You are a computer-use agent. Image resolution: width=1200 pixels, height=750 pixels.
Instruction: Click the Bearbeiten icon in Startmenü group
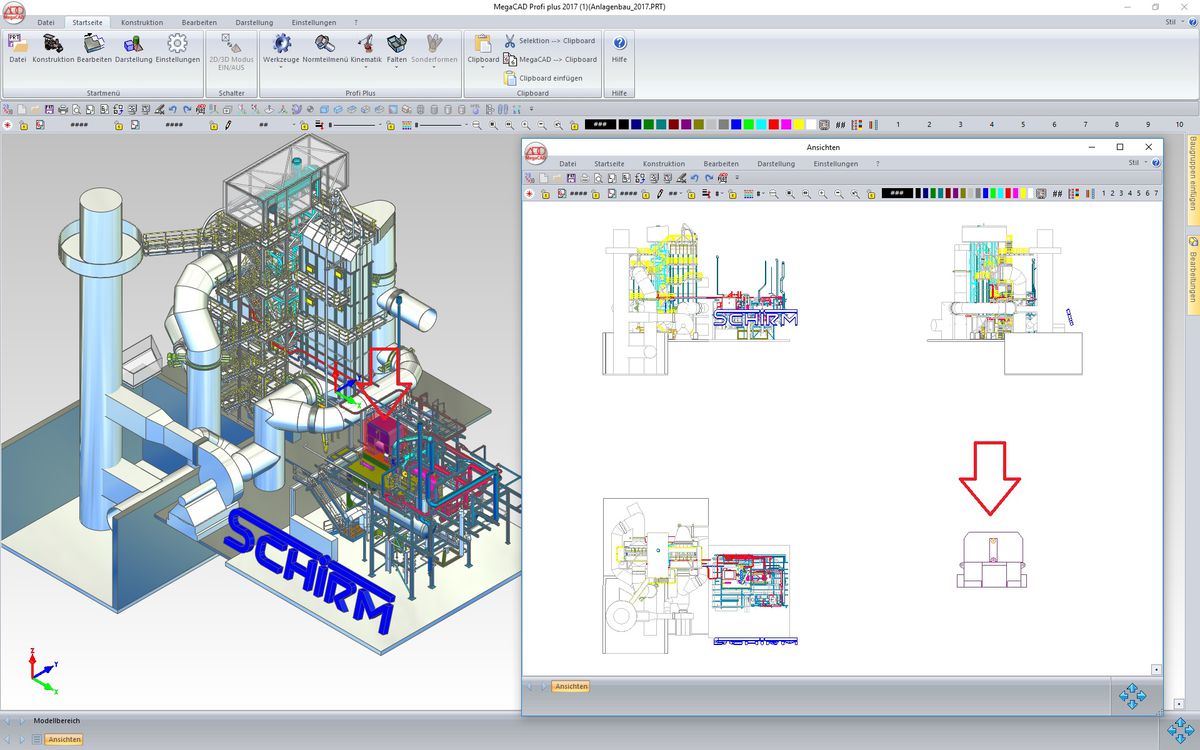coord(94,44)
